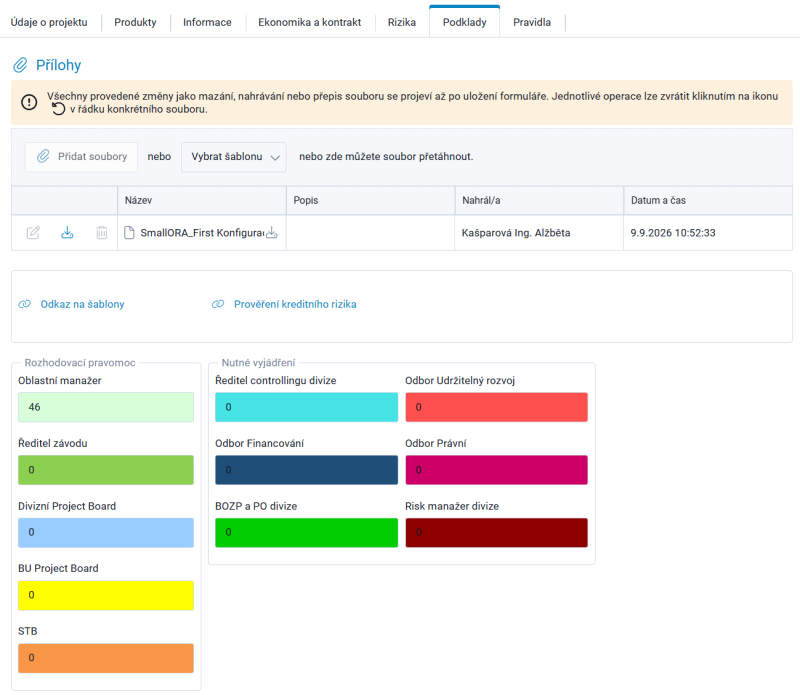The width and height of the screenshot is (800, 695).
Task: Click the yellow BU Project Board field
Action: pos(106,595)
